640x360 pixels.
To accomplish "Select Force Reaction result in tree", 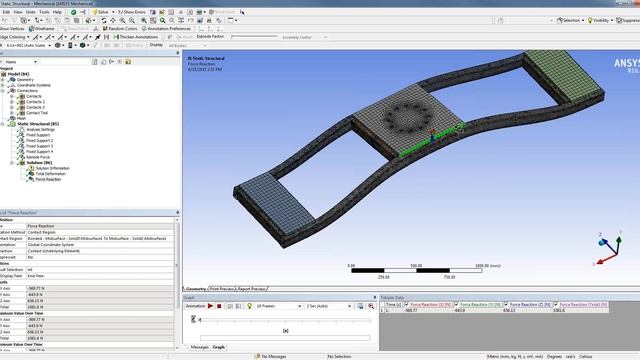I will point(48,179).
